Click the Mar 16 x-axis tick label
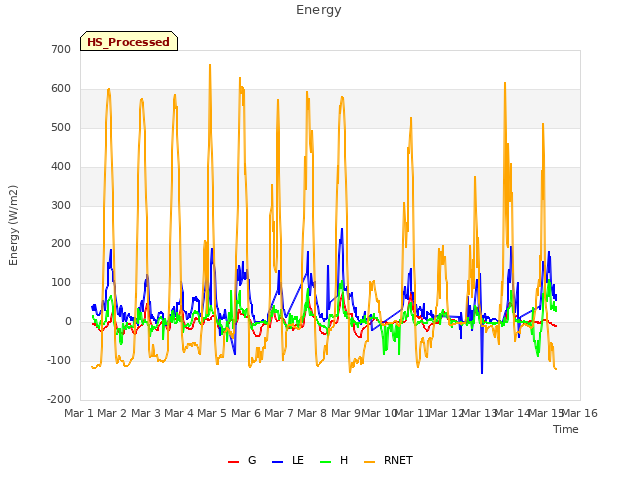Screen dimensions: 640x480 580,413
